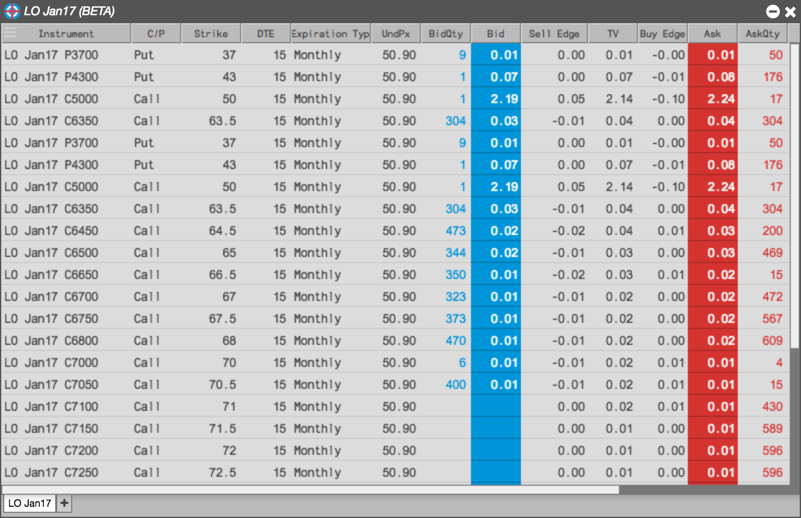This screenshot has height=518, width=801.
Task: Click BidQty 473 in the C6450 row
Action: (x=456, y=231)
